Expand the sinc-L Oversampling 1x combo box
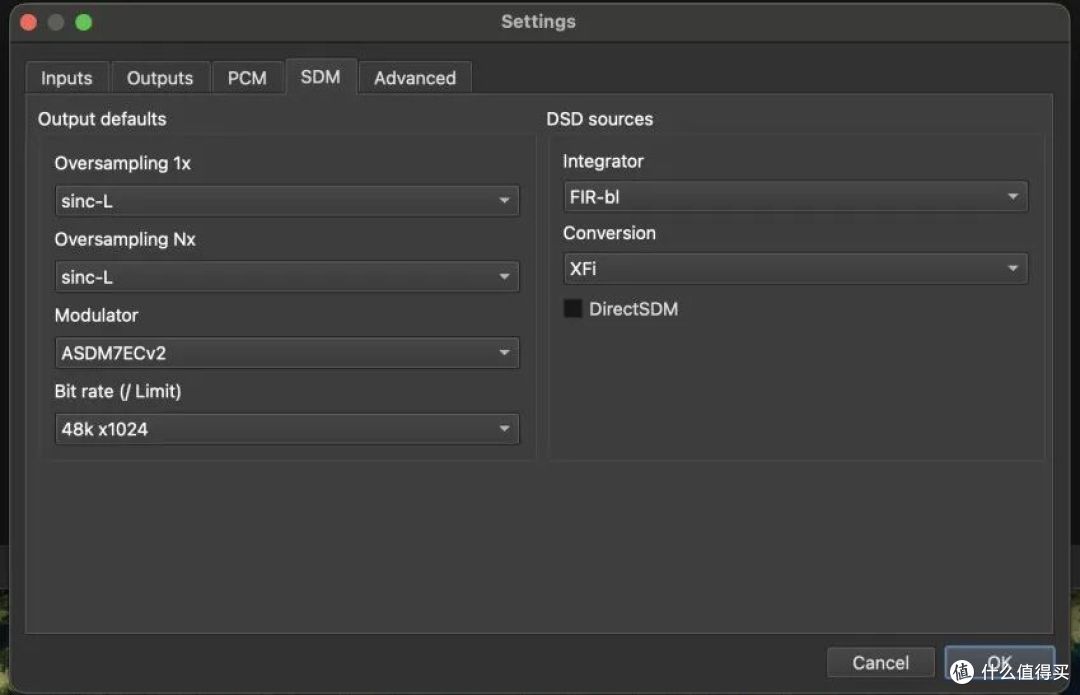 (x=287, y=201)
